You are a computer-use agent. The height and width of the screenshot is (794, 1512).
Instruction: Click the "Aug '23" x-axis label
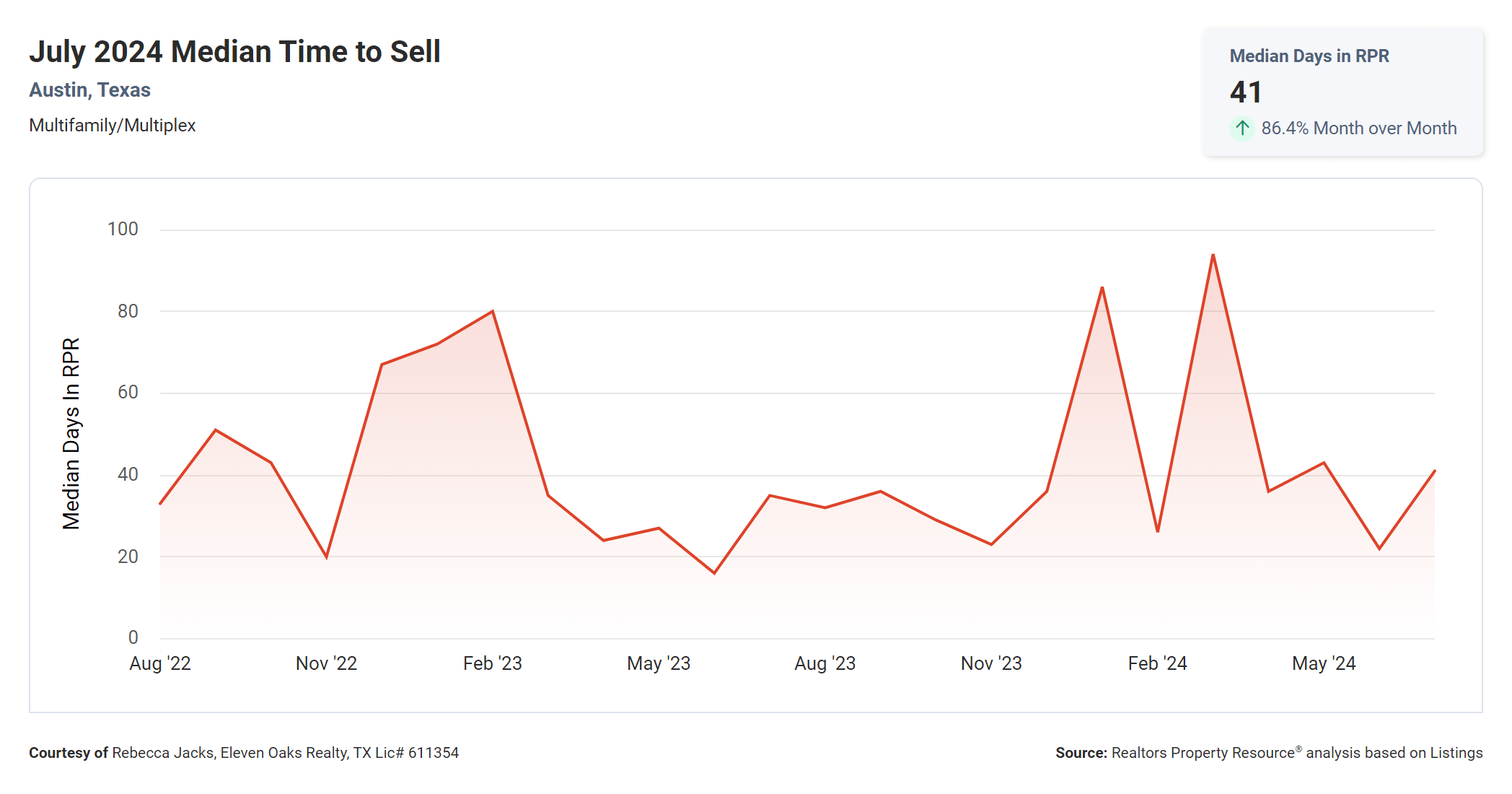[x=825, y=663]
